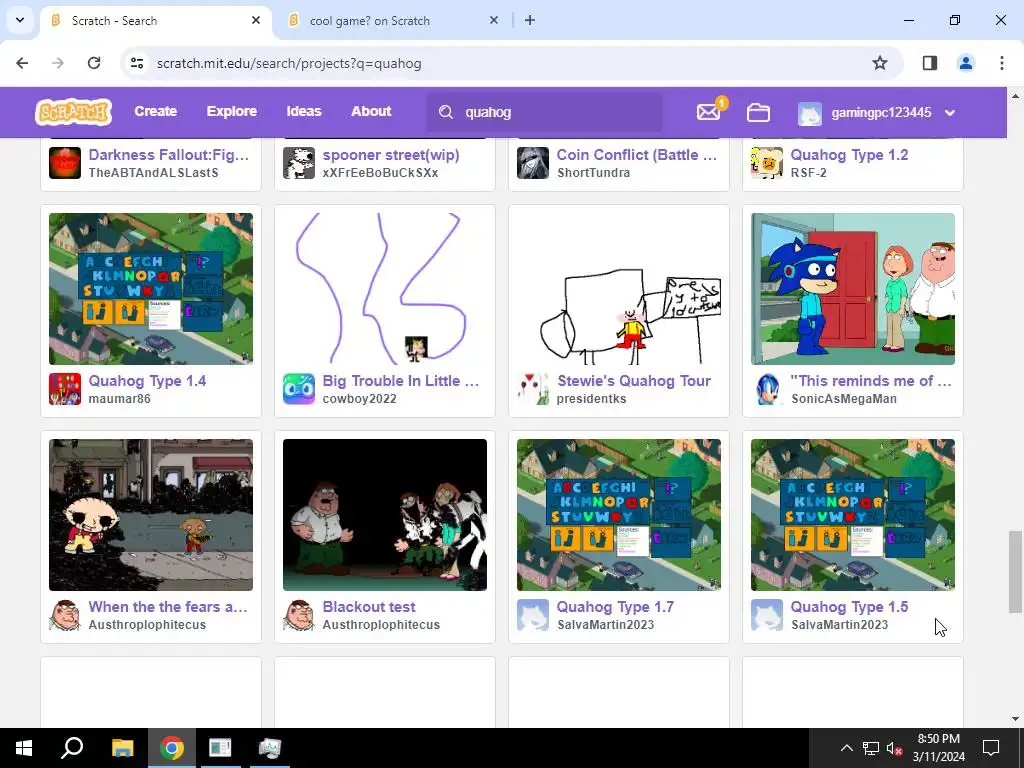
Task: Open Darkness Fallout project link
Action: click(169, 155)
